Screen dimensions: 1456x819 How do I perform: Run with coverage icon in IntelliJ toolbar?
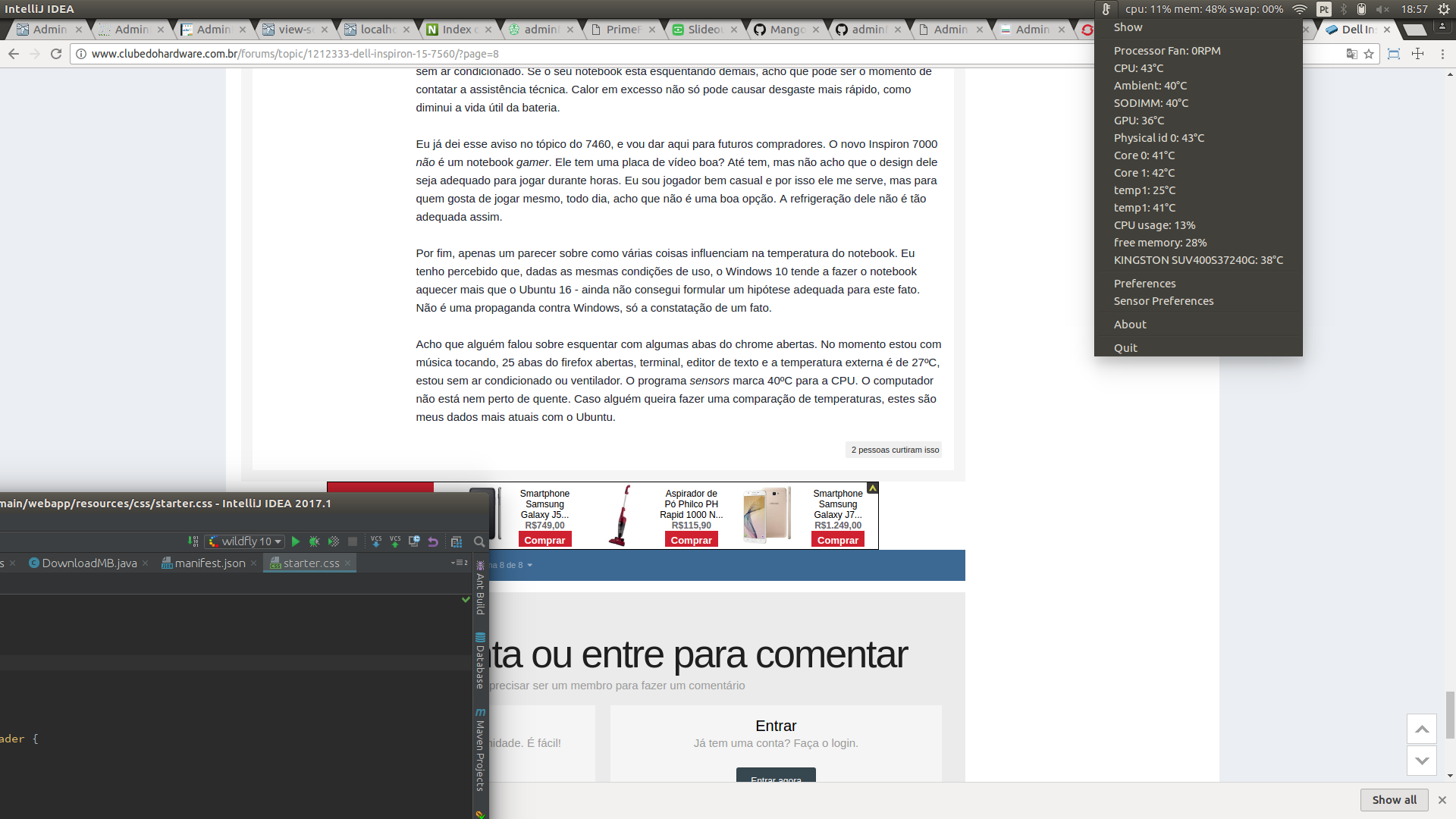[334, 541]
